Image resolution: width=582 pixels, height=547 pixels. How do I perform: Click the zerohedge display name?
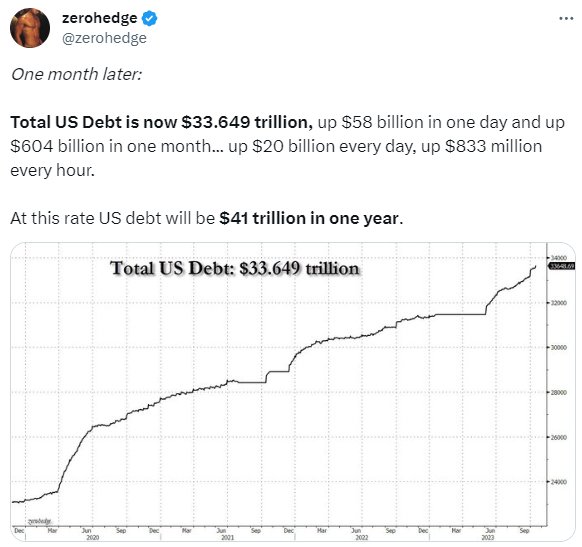tap(99, 18)
